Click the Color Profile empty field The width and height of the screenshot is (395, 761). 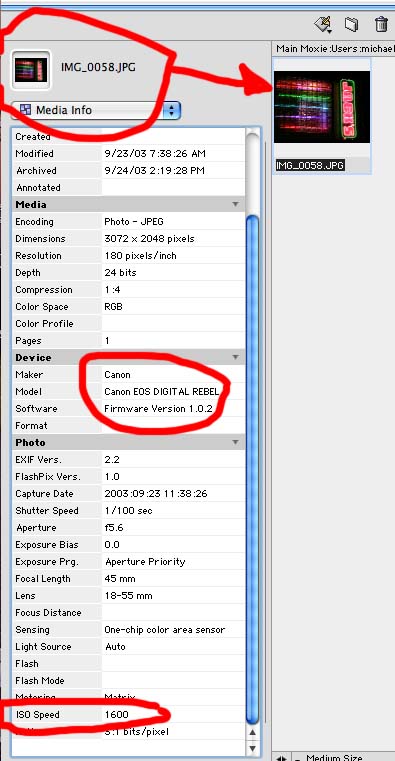173,324
